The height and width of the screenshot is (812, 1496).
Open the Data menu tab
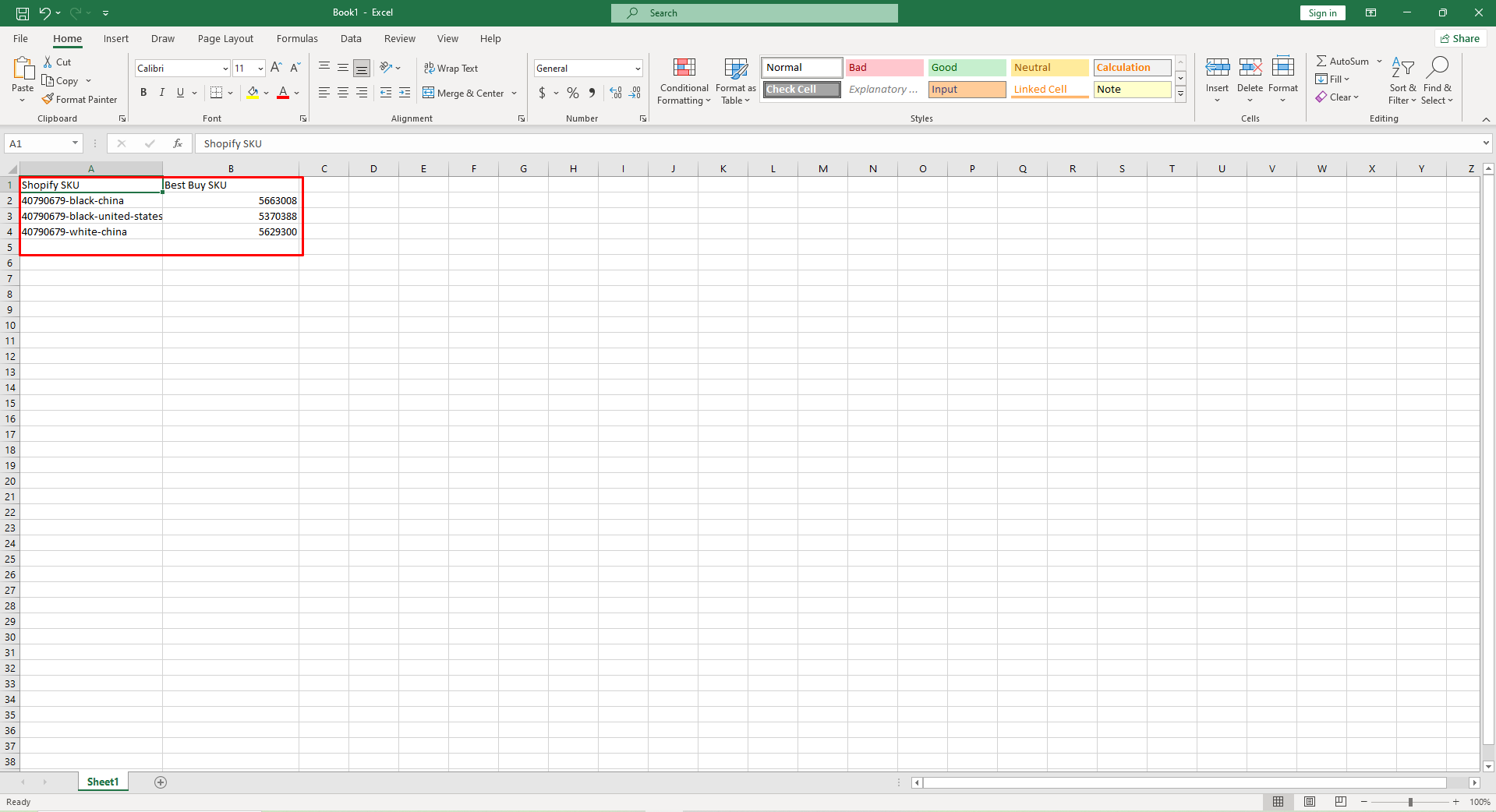(x=351, y=38)
